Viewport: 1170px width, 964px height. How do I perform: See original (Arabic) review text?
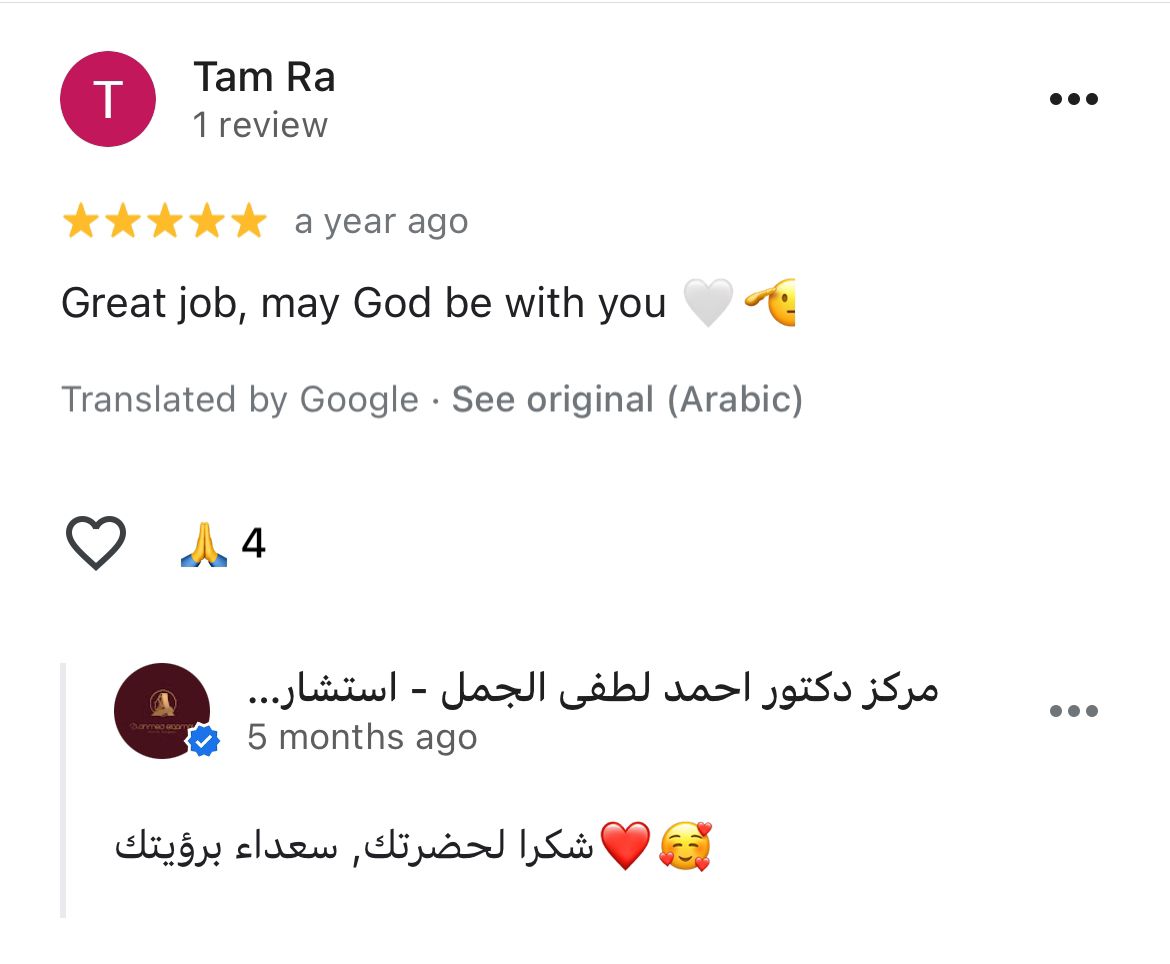pos(627,399)
